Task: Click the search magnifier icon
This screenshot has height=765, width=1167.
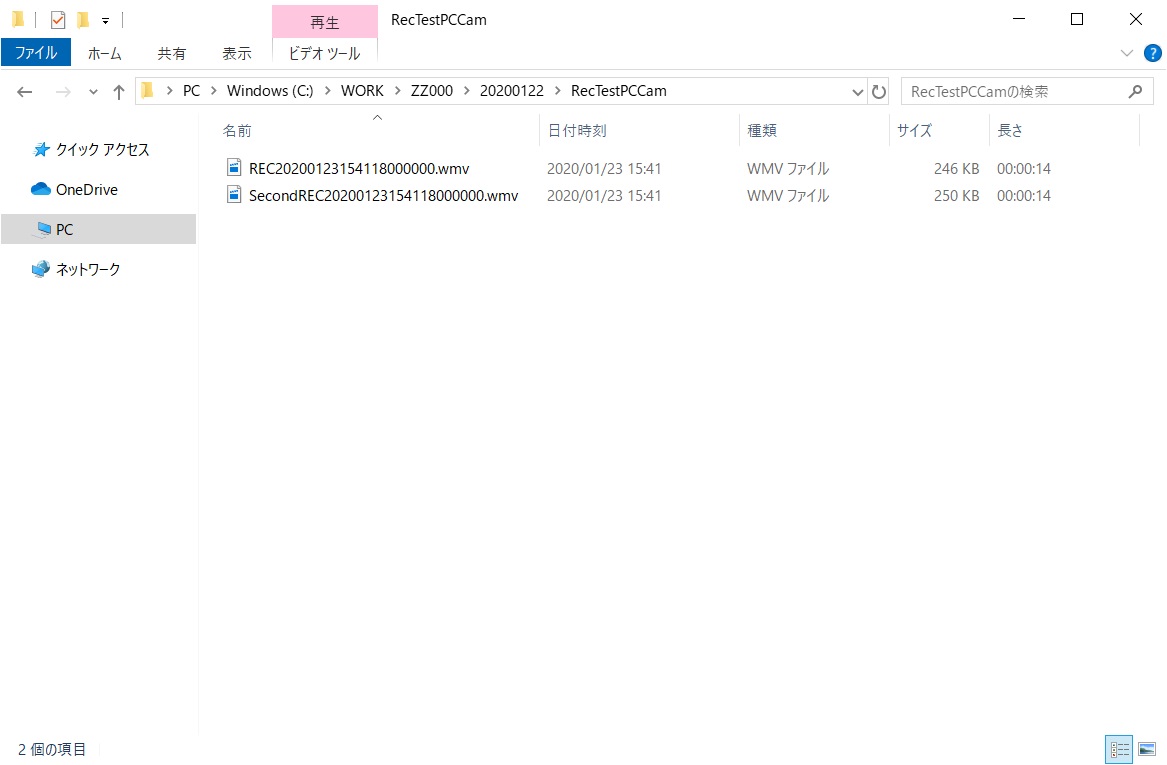Action: coord(1135,92)
